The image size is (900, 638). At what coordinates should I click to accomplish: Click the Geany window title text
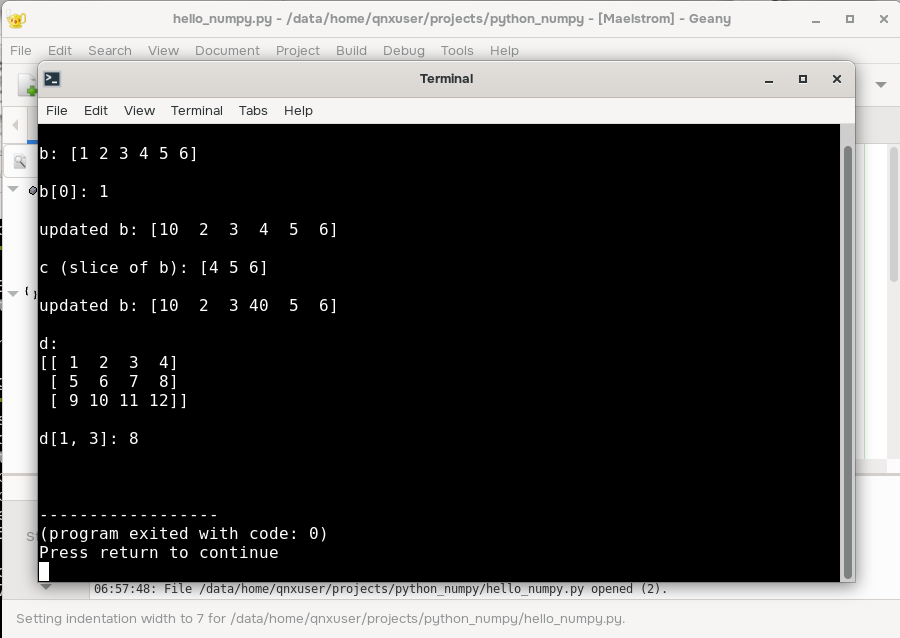point(452,19)
